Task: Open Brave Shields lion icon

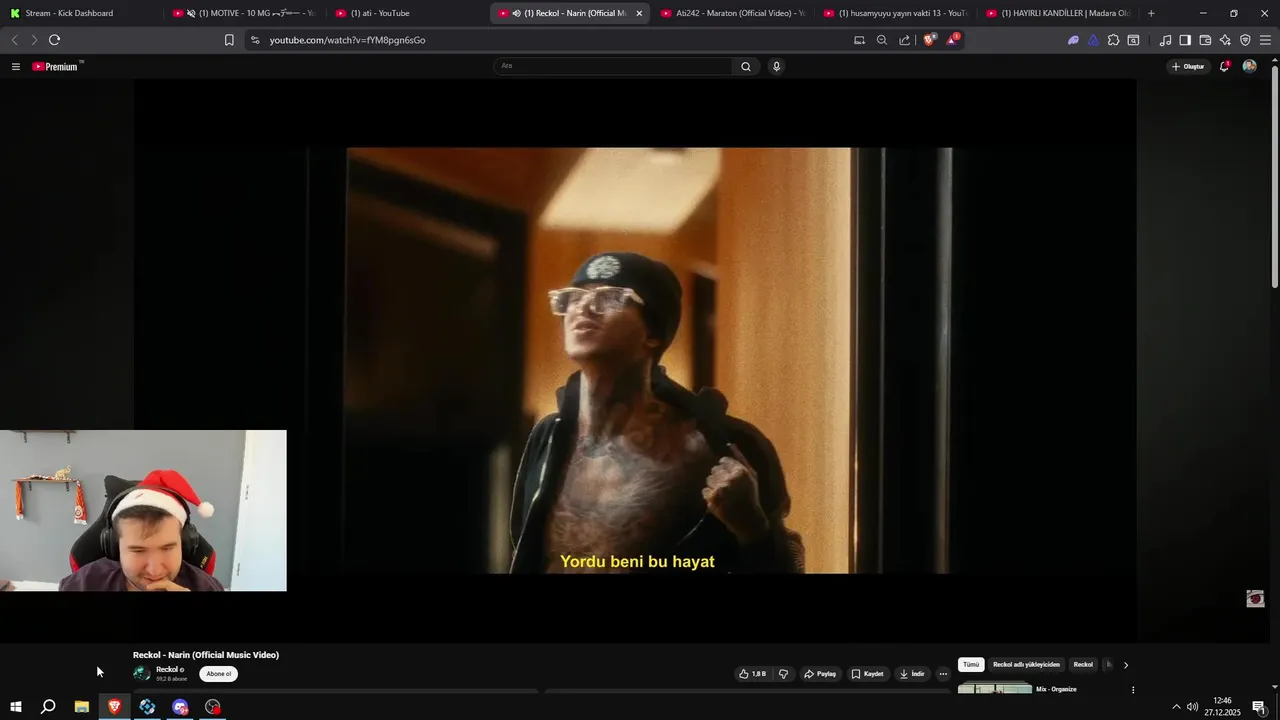Action: [x=930, y=40]
